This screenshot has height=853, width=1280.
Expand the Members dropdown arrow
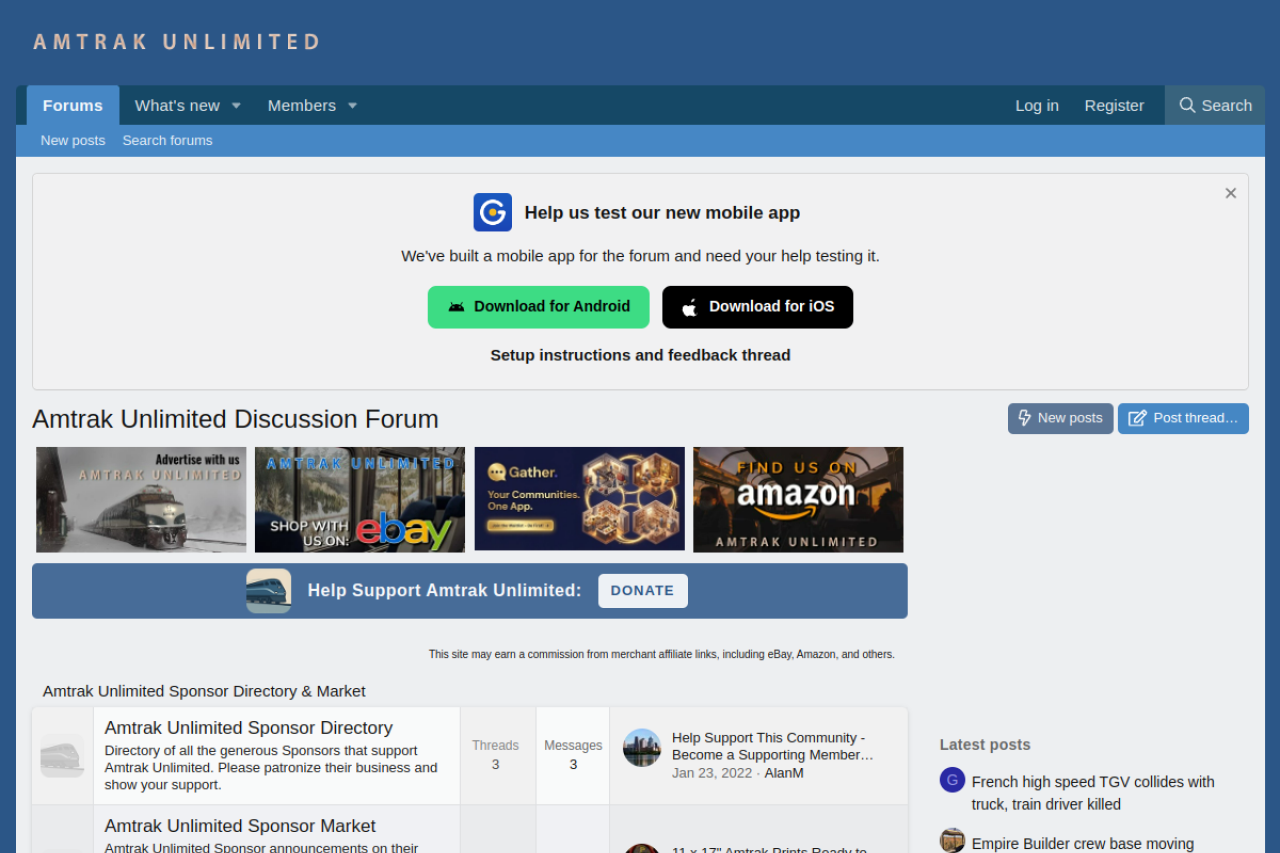click(352, 106)
